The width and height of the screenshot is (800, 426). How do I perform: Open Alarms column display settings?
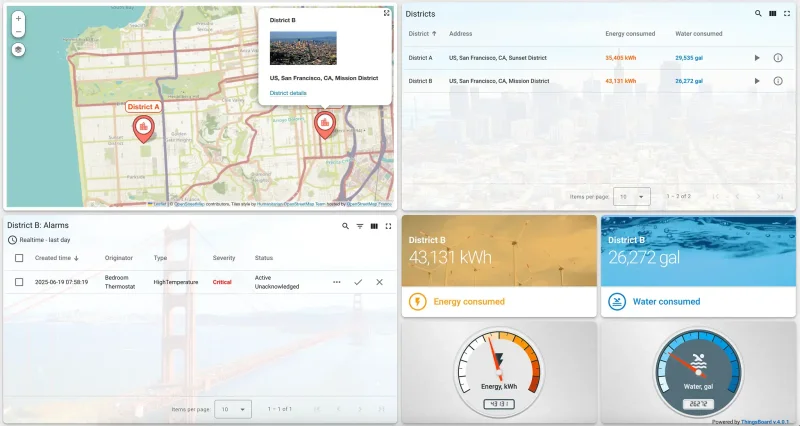374,226
